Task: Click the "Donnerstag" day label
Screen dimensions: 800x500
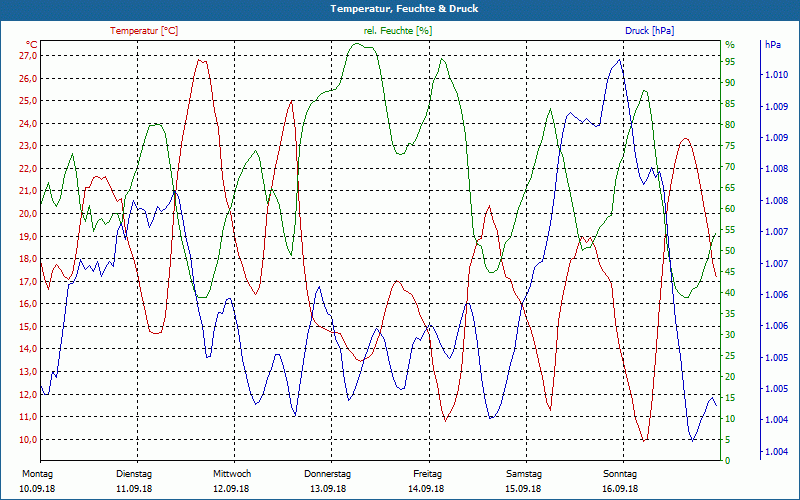Action: [328, 474]
